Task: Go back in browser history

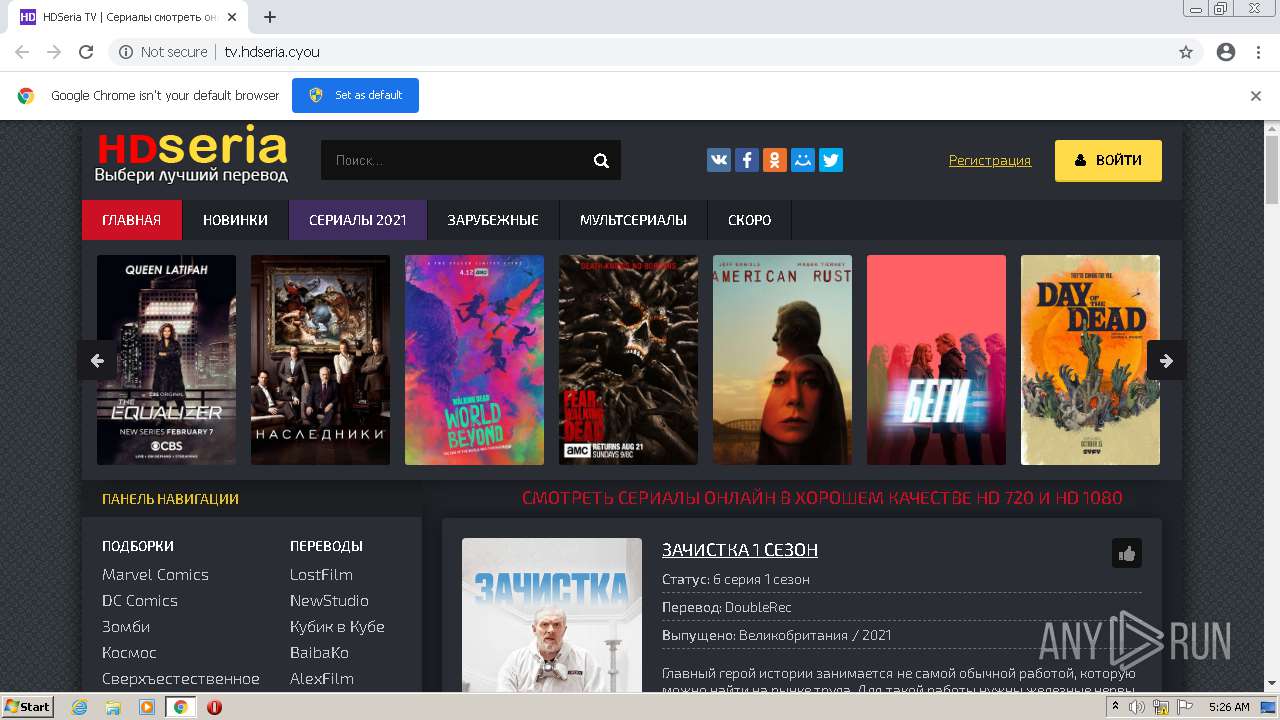Action: [x=22, y=52]
